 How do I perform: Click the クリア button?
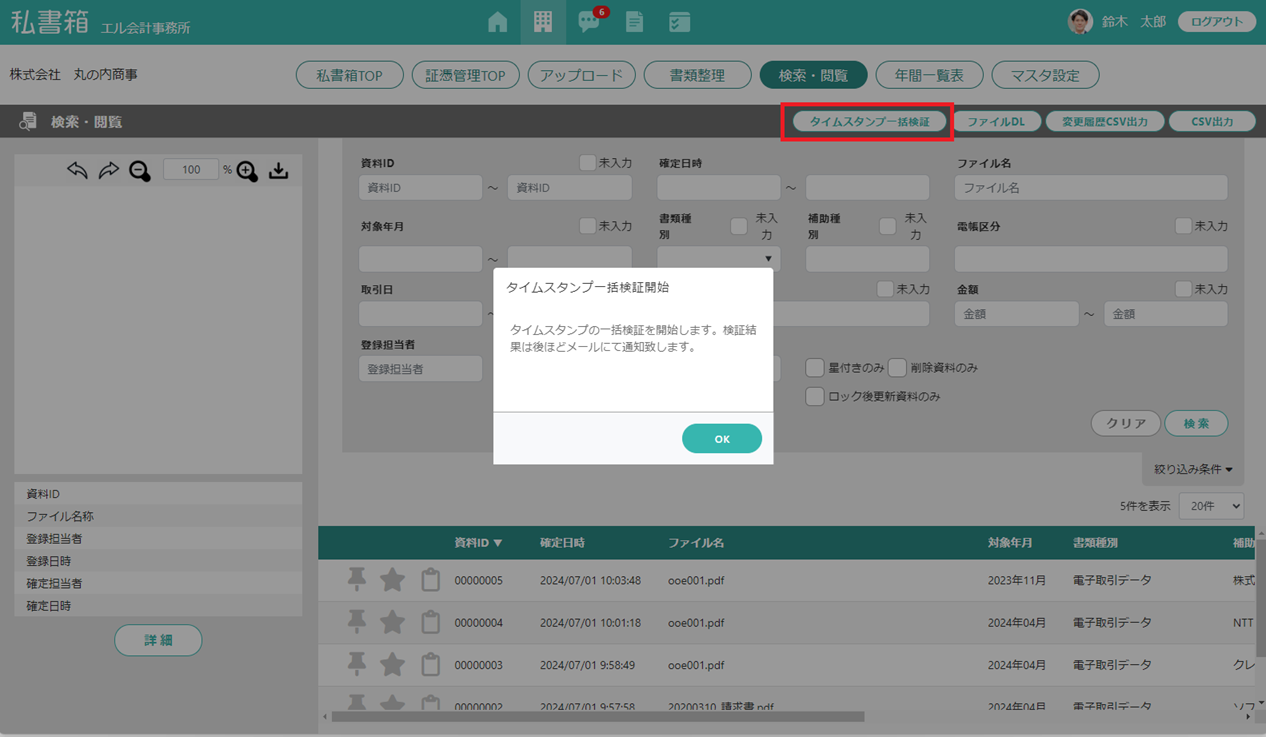coord(1126,423)
